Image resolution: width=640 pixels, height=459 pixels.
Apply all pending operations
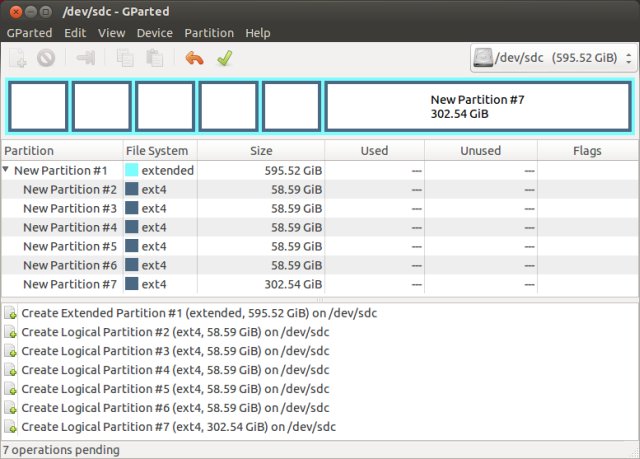point(224,58)
